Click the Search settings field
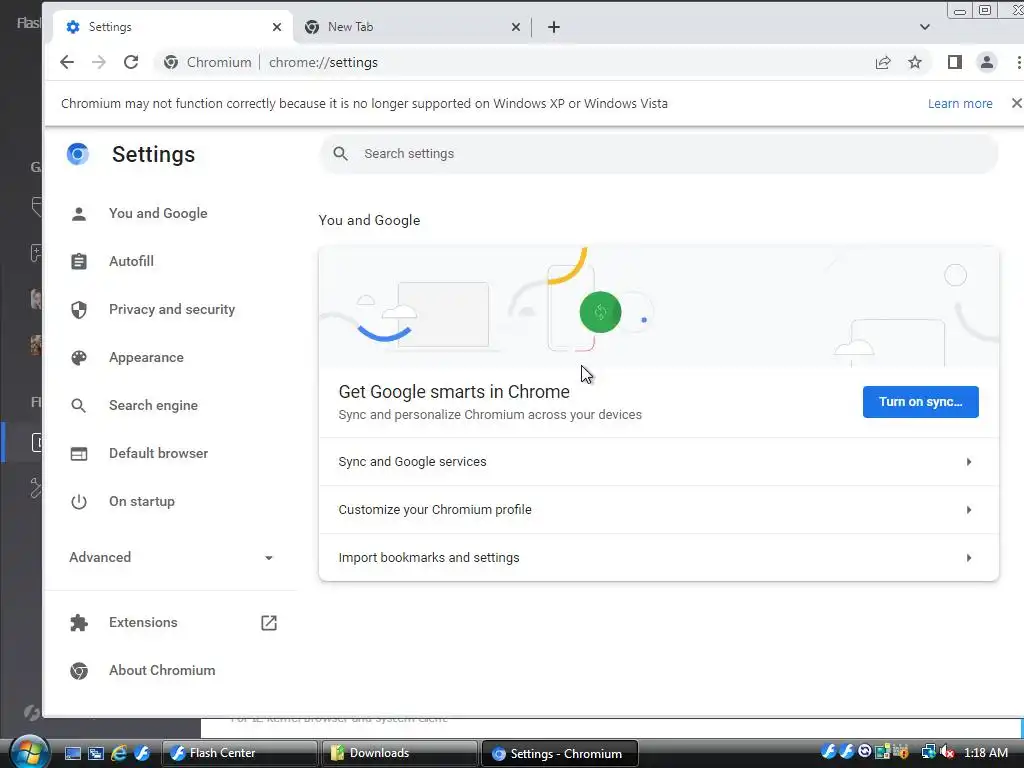Screen dimensions: 1024x768 tap(658, 153)
